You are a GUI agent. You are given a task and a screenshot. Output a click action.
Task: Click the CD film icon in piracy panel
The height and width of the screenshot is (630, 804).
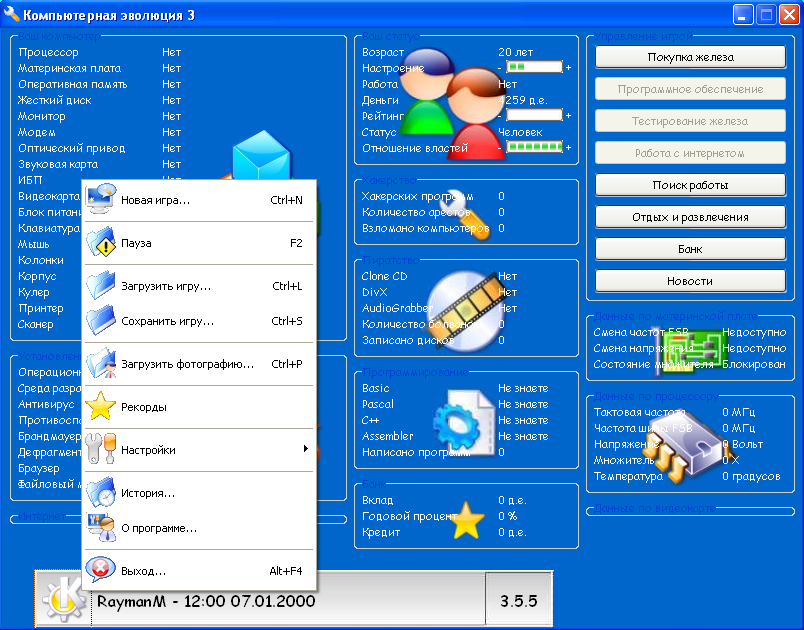pos(464,311)
